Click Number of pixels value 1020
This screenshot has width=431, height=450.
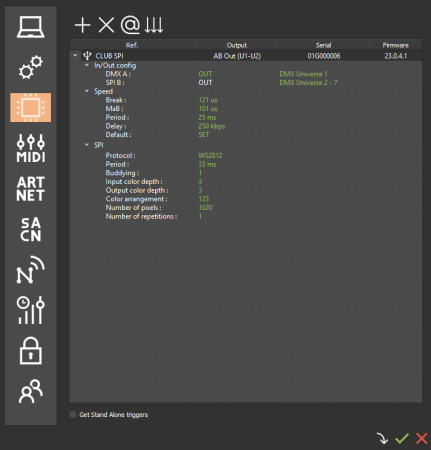(205, 207)
